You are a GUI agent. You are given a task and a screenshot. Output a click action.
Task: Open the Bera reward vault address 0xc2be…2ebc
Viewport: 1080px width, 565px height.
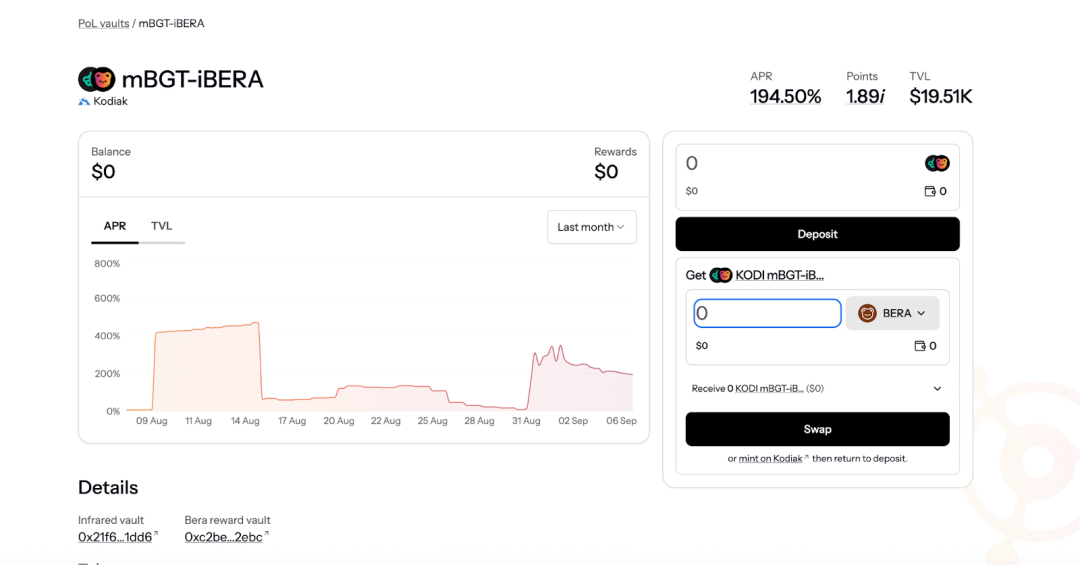pyautogui.click(x=223, y=537)
